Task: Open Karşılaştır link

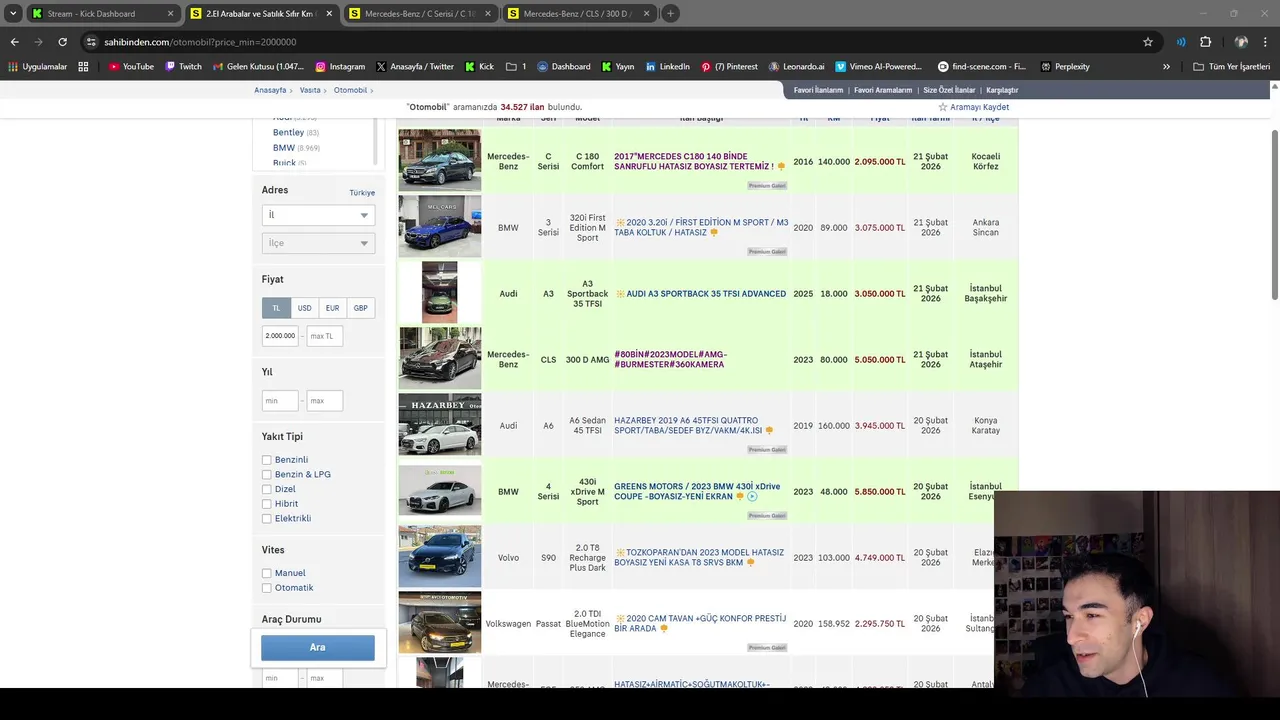Action: click(1002, 90)
